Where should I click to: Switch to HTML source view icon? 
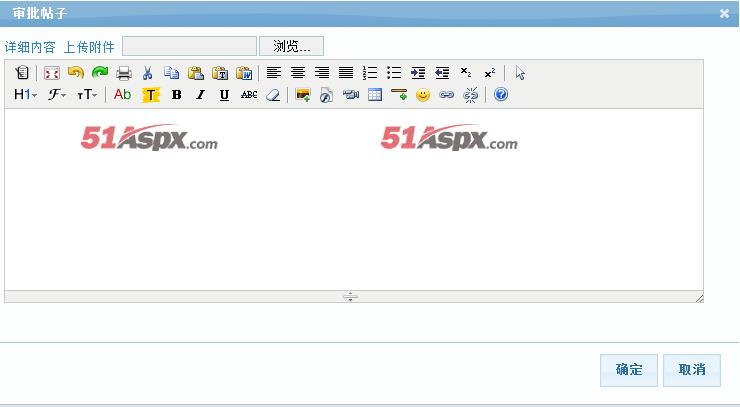[x=22, y=73]
